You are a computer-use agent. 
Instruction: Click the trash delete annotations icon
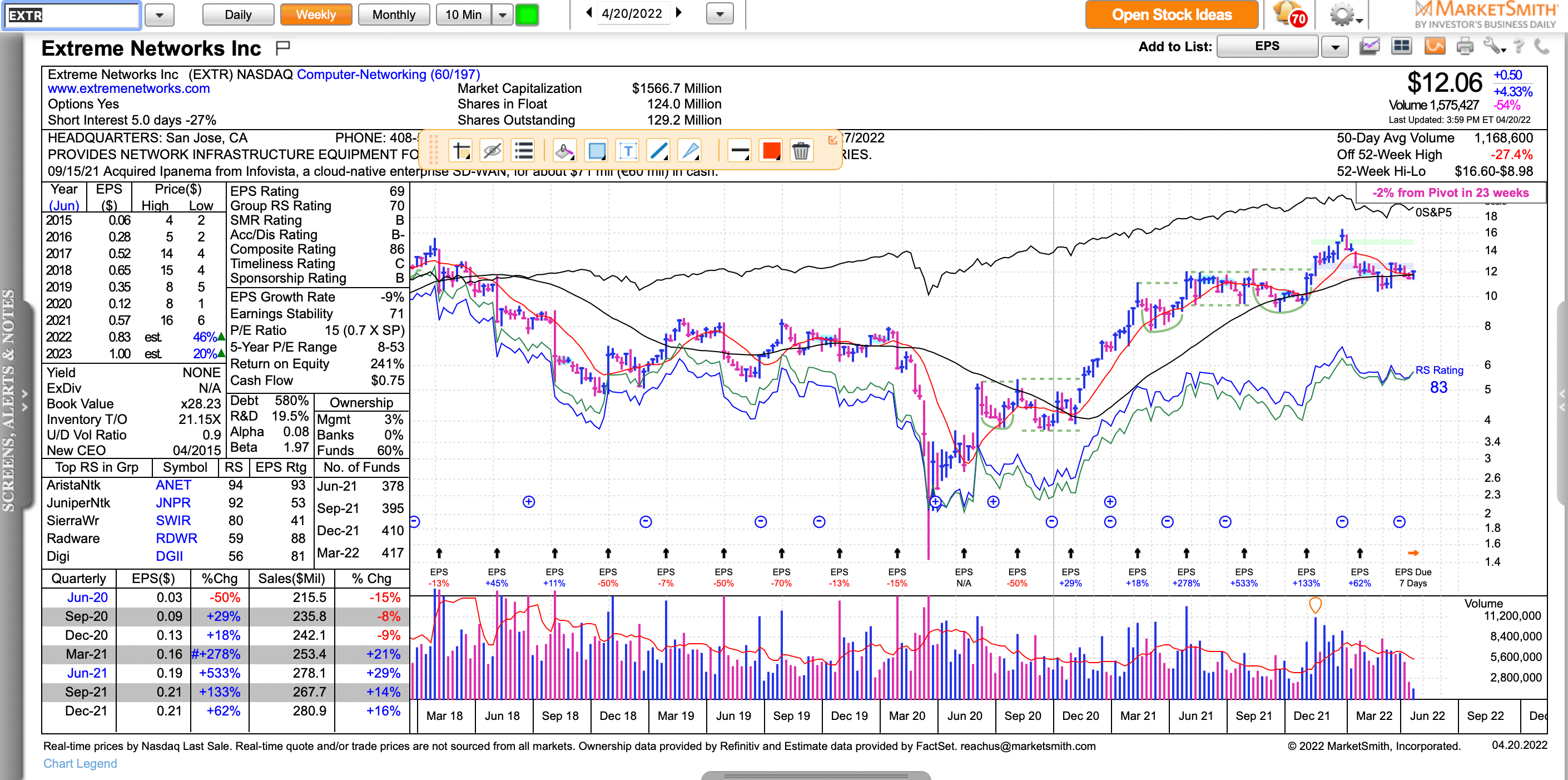(x=801, y=150)
